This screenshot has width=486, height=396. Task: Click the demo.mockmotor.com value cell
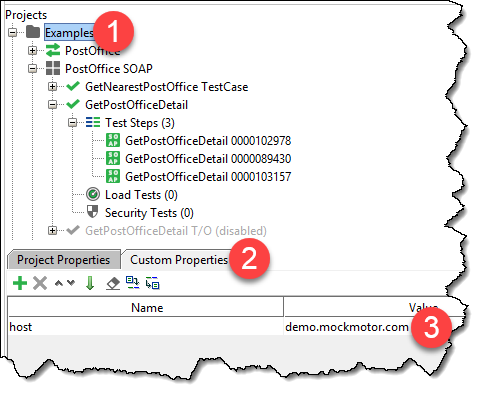[x=347, y=327]
